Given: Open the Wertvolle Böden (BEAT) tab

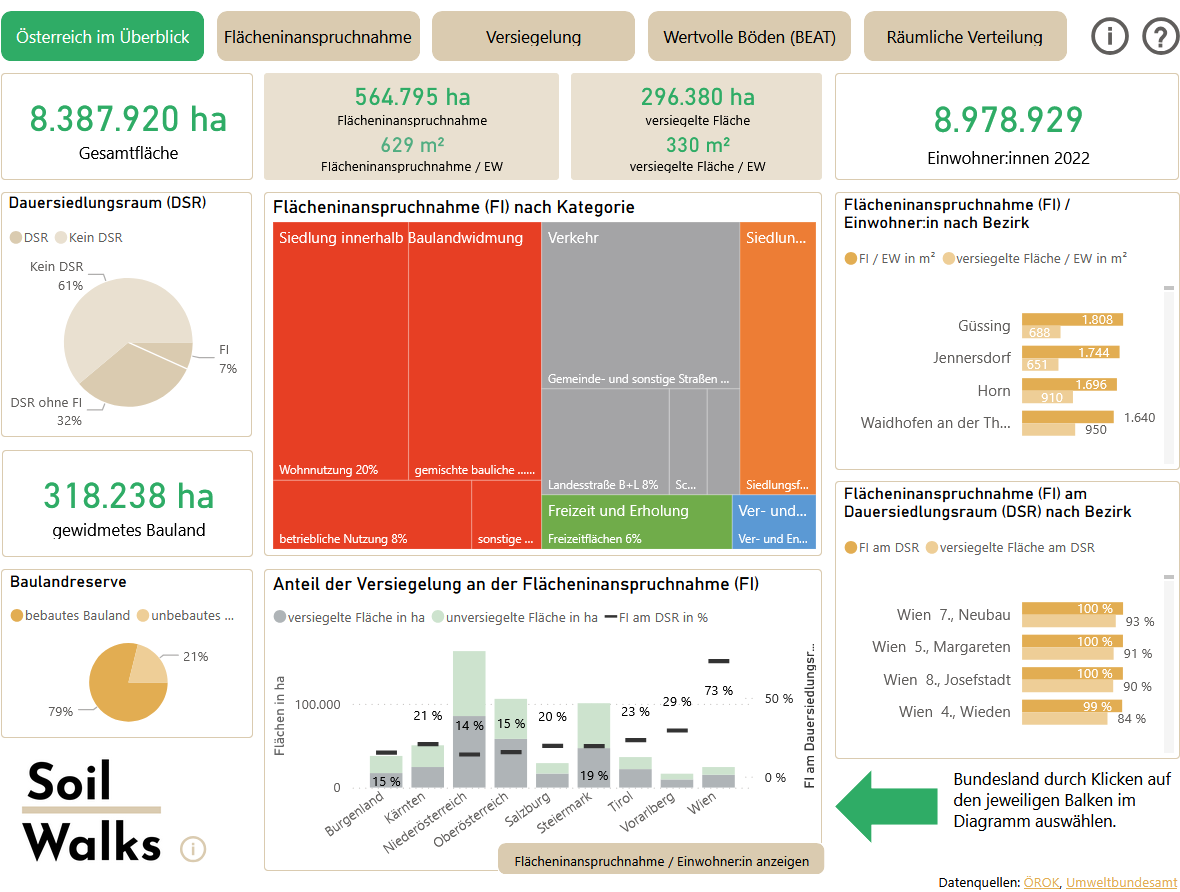Looking at the screenshot, I should click(749, 37).
